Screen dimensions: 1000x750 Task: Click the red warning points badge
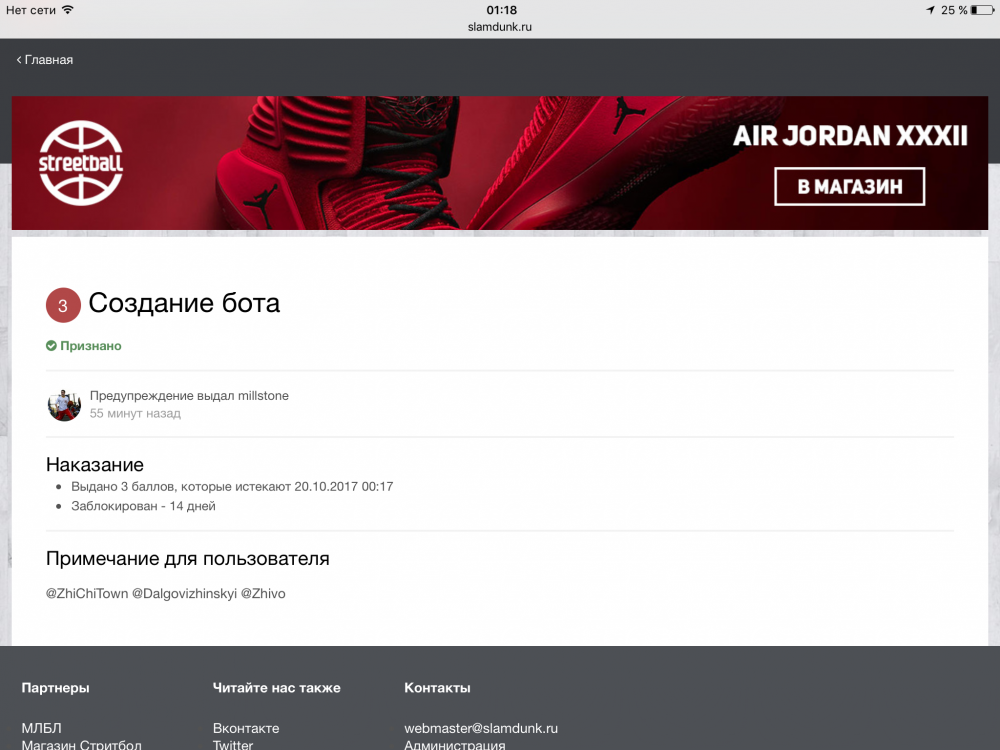pyautogui.click(x=63, y=306)
